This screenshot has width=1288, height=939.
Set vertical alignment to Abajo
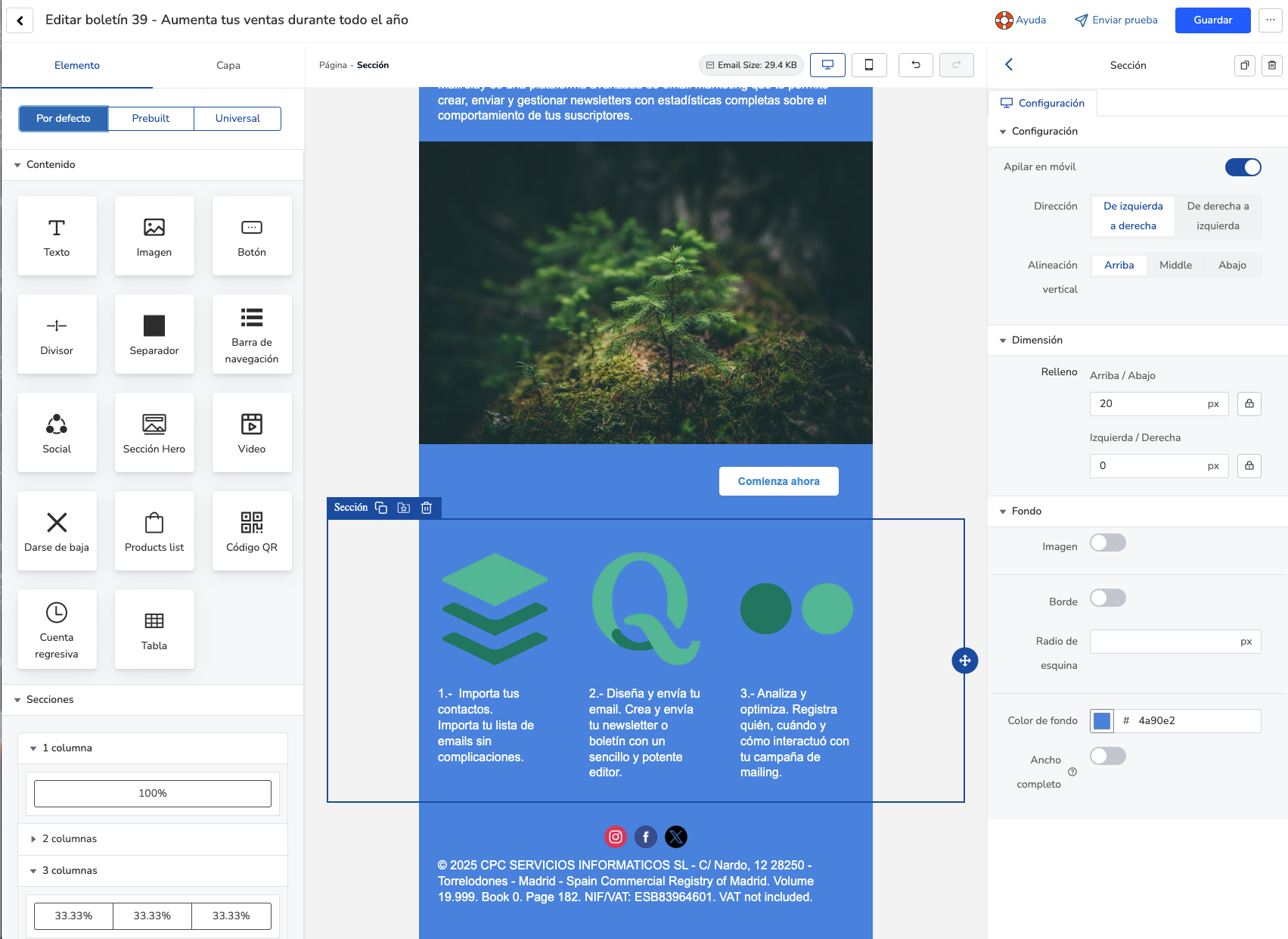(1232, 265)
